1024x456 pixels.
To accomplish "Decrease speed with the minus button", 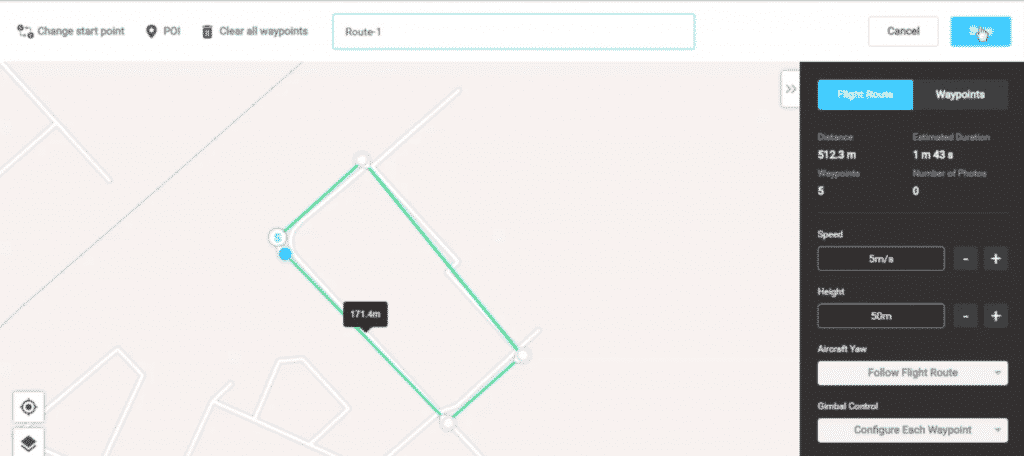I will pyautogui.click(x=965, y=259).
